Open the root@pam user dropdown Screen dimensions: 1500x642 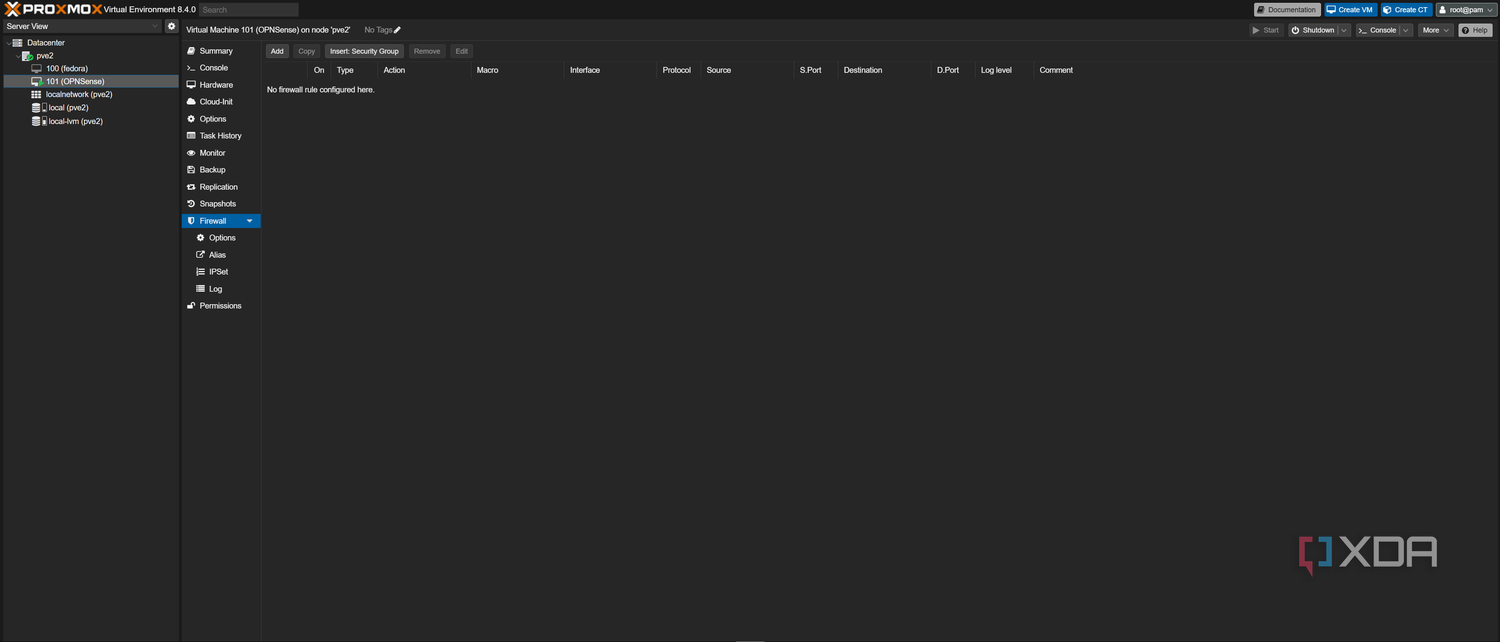pos(1466,10)
